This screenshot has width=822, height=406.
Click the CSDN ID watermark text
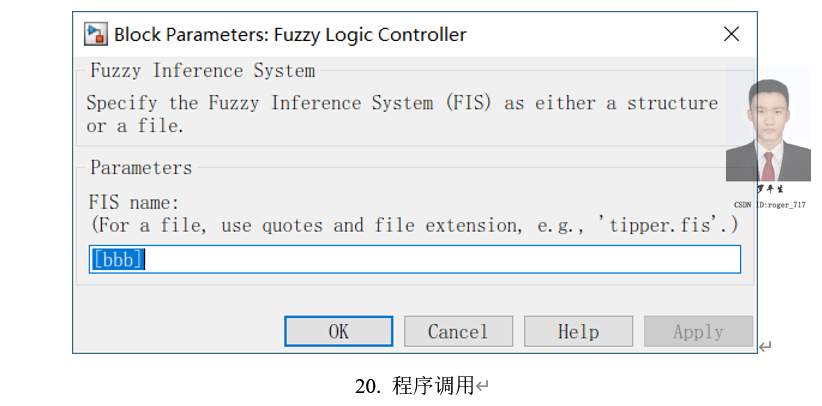pos(769,204)
